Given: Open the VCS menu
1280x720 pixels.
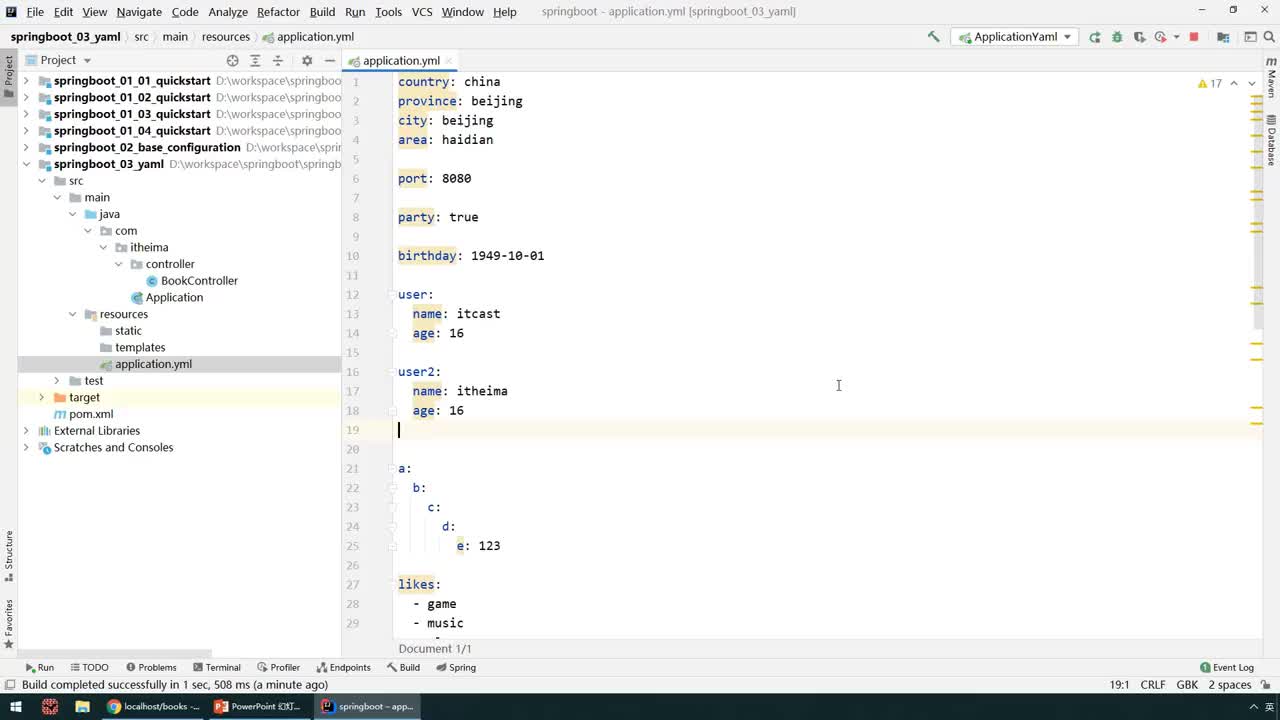Looking at the screenshot, I should tap(422, 11).
